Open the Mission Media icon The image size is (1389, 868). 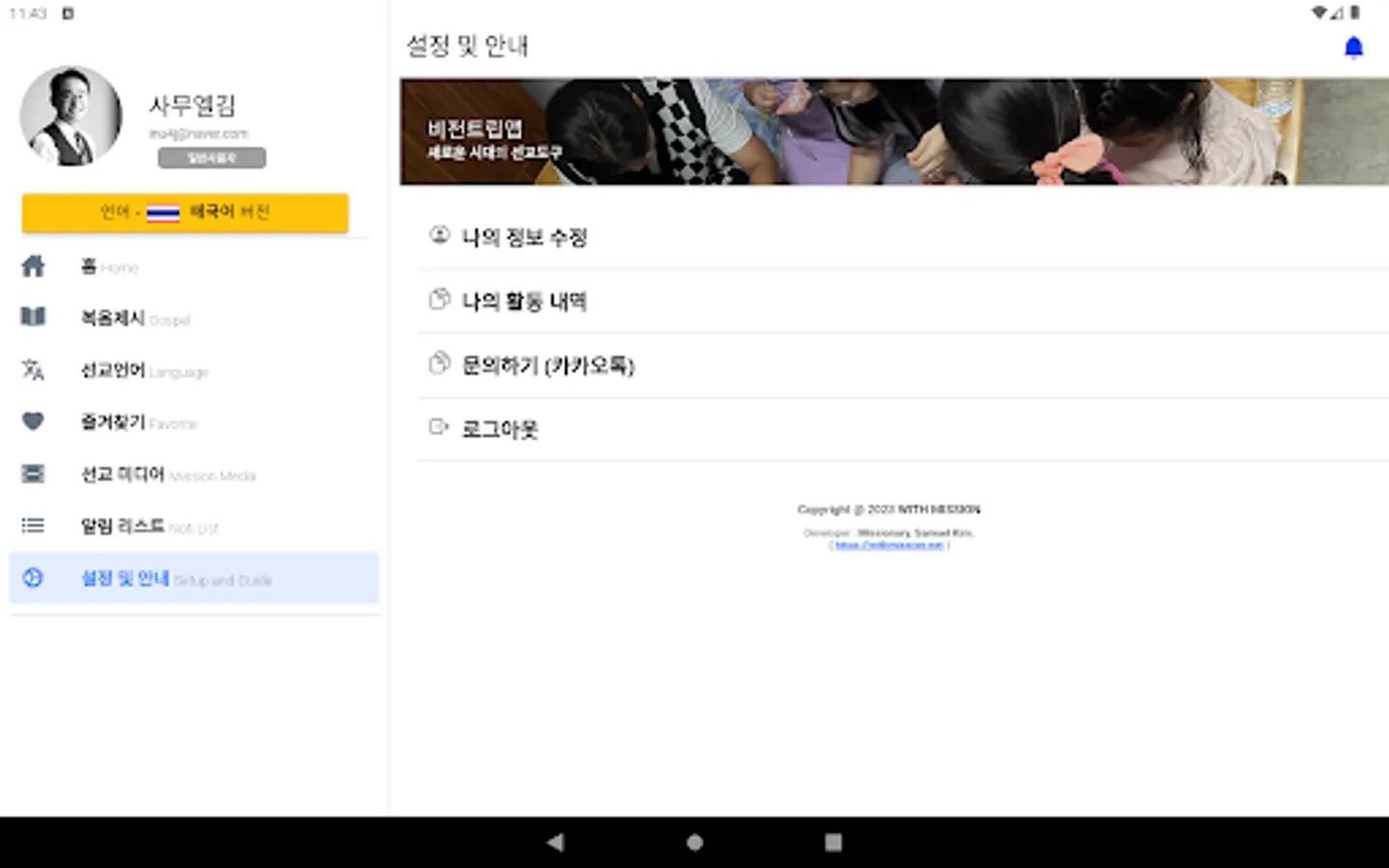[33, 474]
